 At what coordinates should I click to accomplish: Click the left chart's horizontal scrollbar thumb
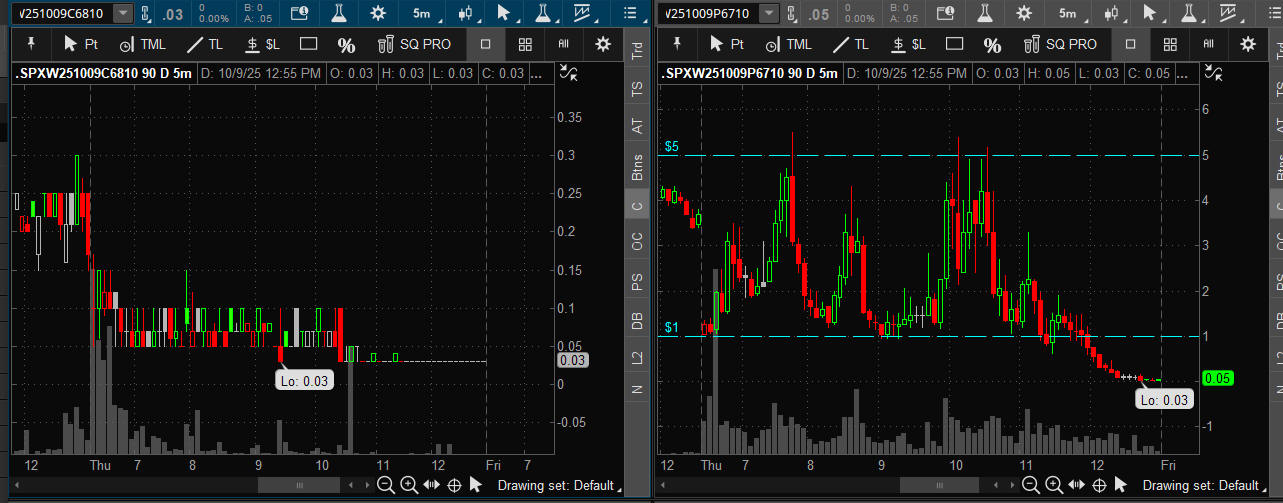pos(299,485)
